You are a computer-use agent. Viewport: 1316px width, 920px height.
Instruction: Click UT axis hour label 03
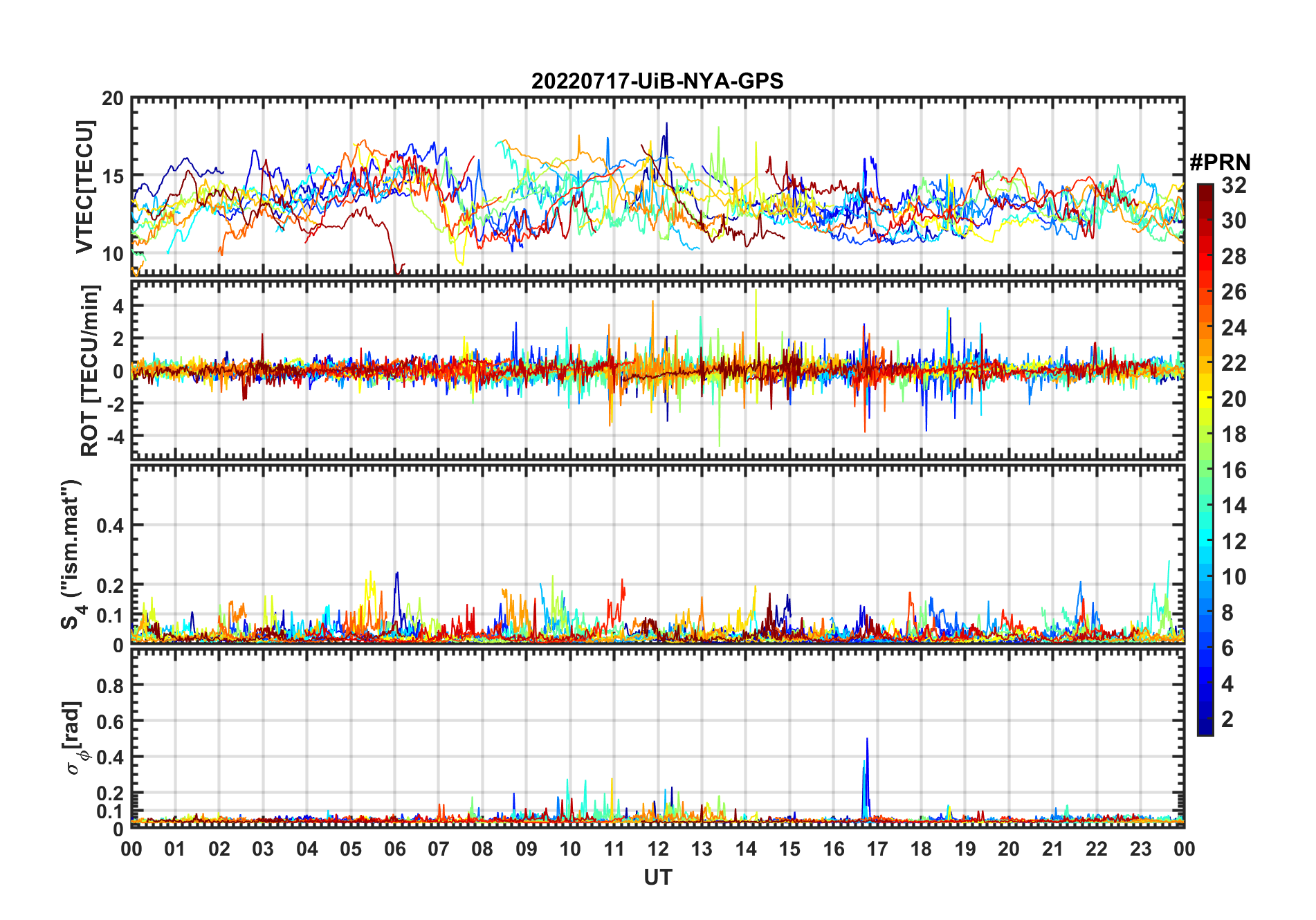(x=263, y=849)
